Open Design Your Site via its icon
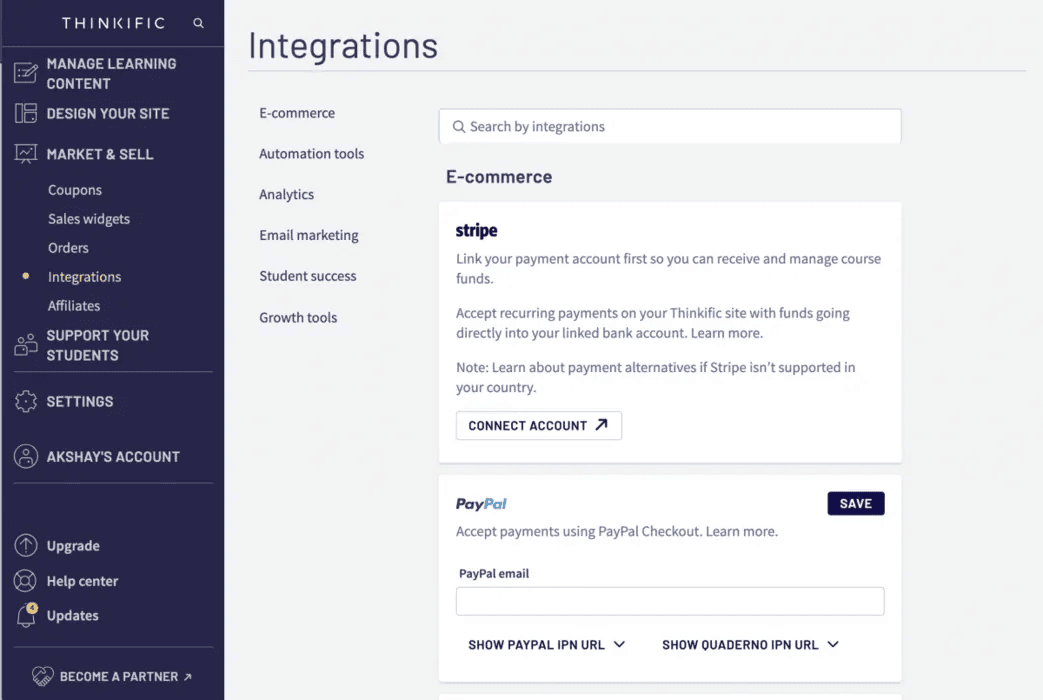The image size is (1043, 700). tap(24, 113)
